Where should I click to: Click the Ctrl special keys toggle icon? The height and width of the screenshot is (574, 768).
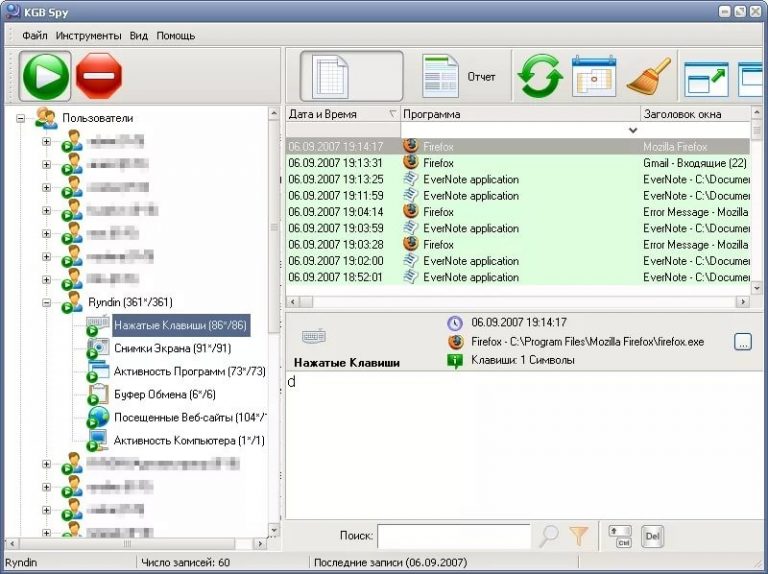coord(620,536)
